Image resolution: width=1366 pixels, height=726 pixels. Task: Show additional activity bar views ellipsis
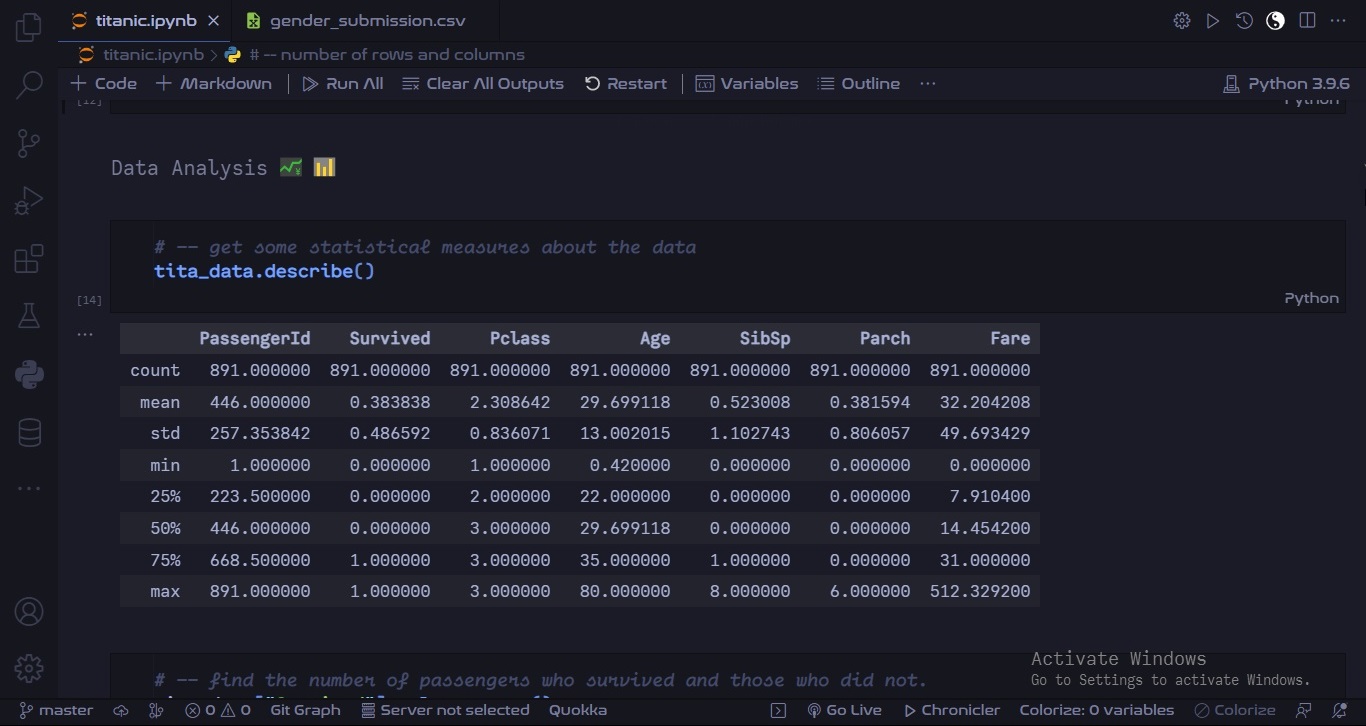pyautogui.click(x=29, y=489)
